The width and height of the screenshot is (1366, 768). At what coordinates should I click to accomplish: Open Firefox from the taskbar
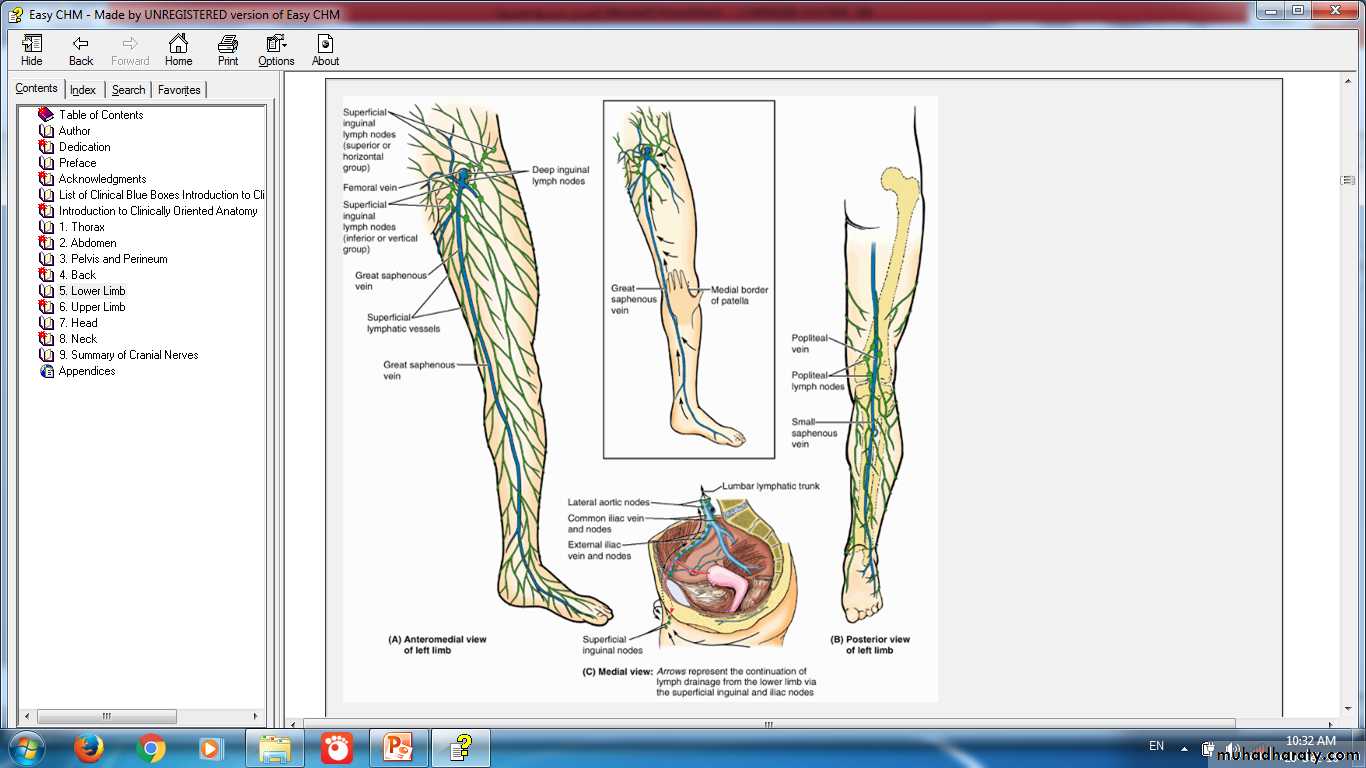(x=90, y=747)
